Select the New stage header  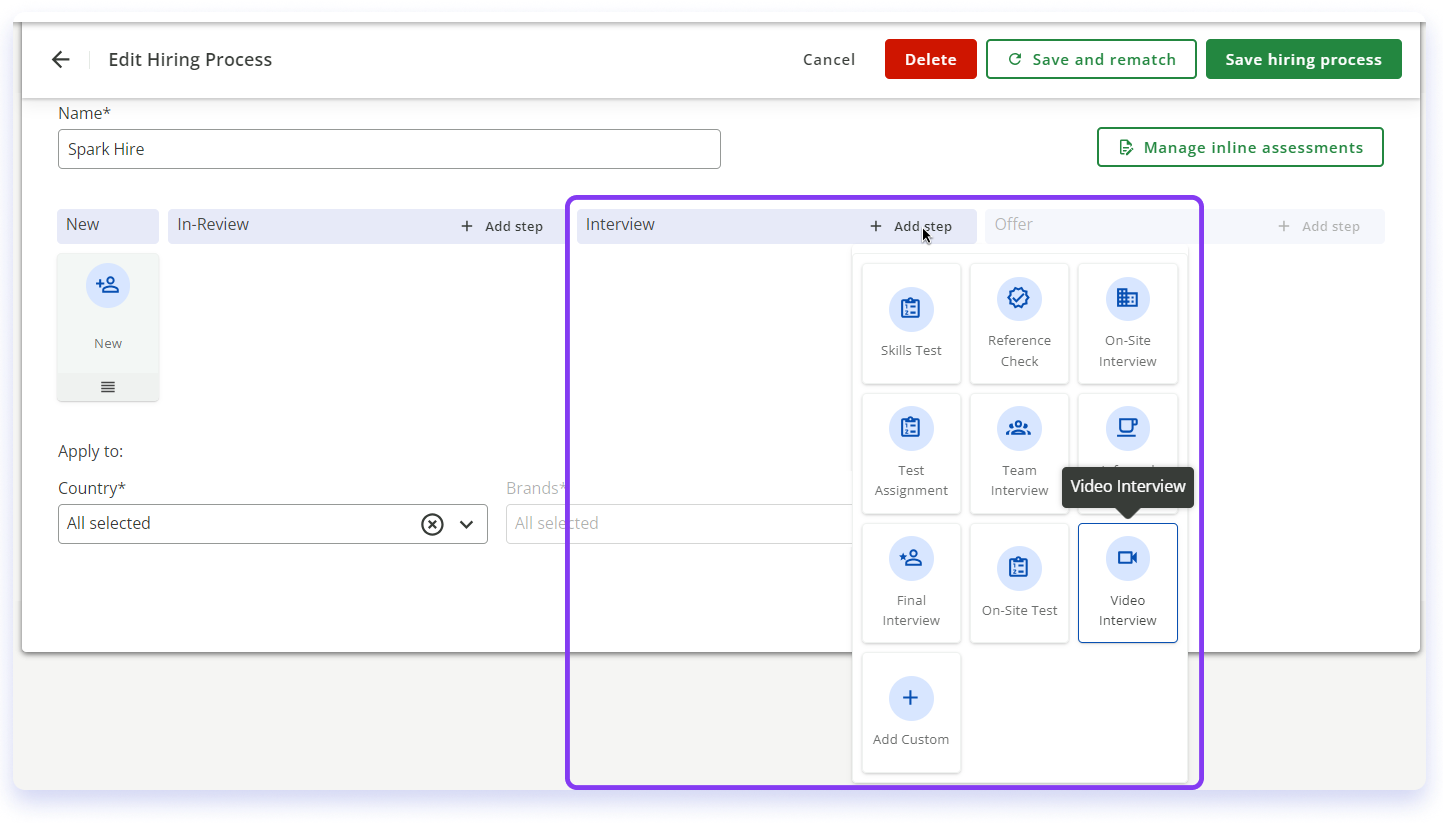click(x=108, y=226)
